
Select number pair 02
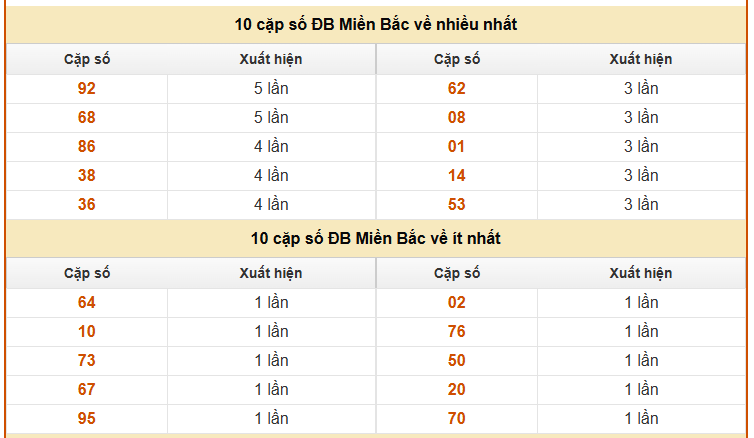pyautogui.click(x=457, y=302)
